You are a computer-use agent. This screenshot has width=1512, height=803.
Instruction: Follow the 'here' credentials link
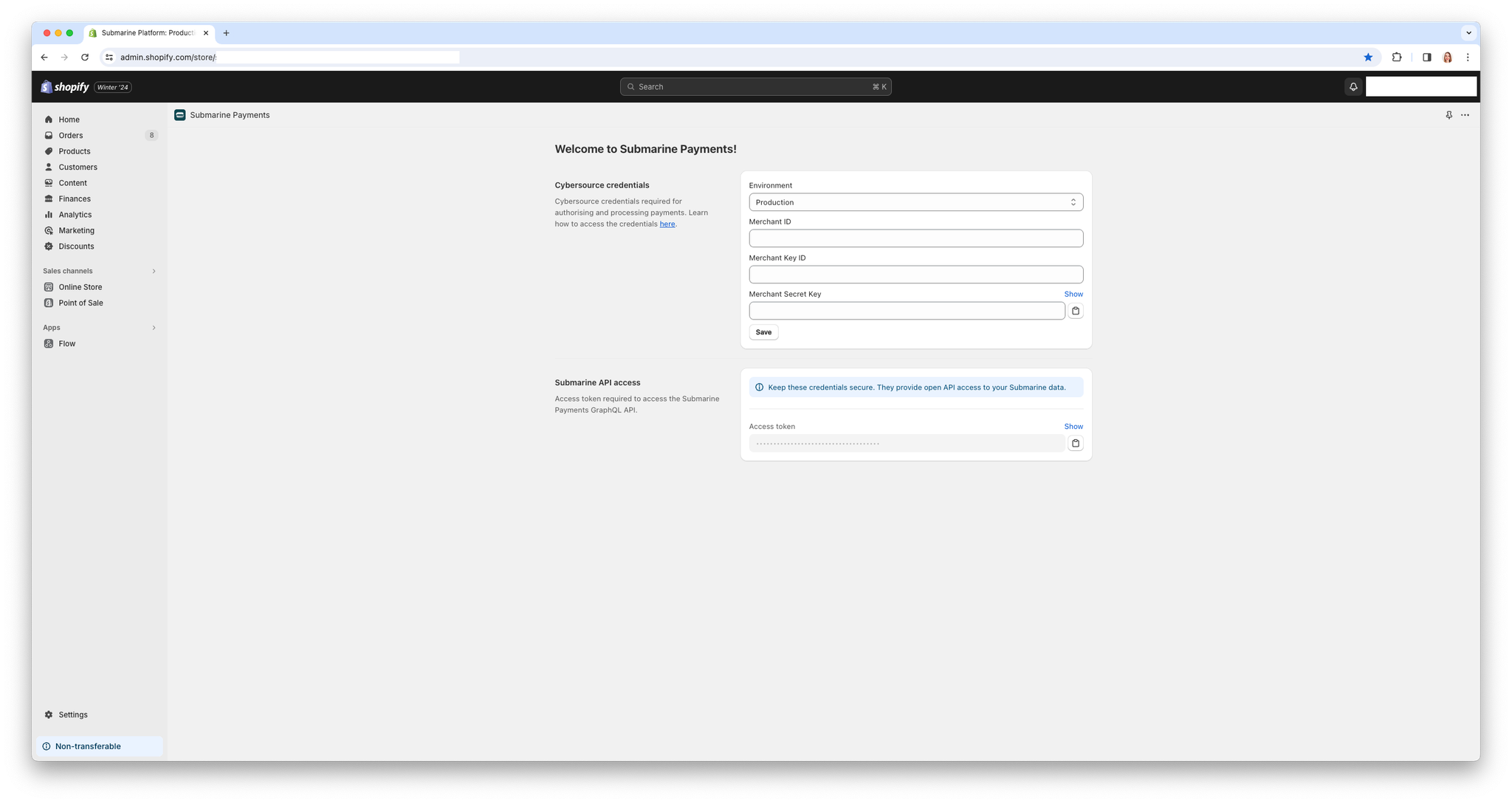(x=667, y=224)
